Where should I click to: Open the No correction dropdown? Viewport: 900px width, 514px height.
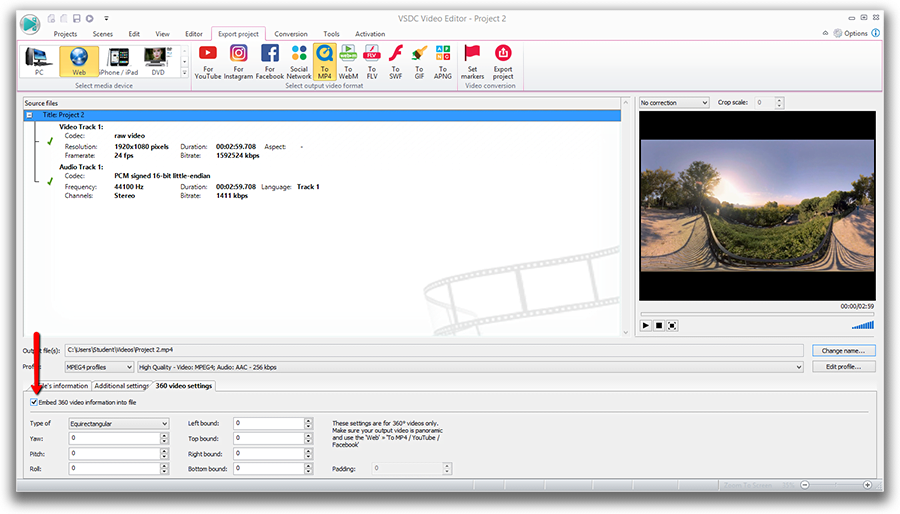click(674, 103)
